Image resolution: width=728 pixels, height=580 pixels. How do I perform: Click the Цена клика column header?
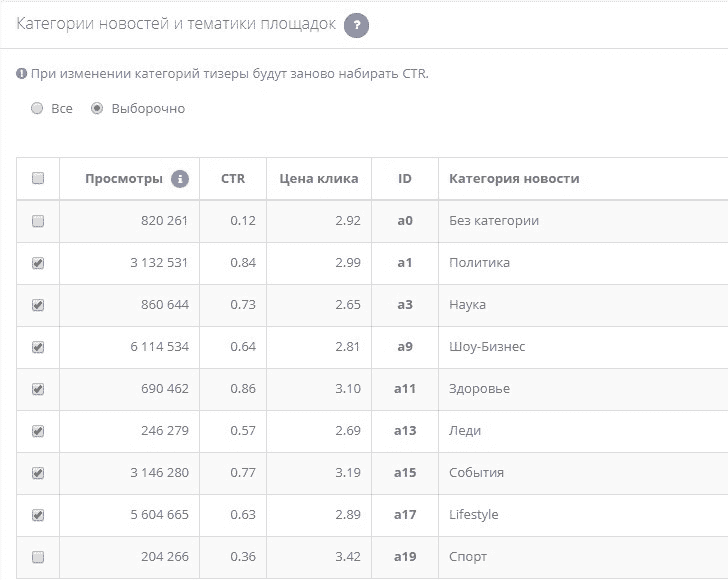318,179
